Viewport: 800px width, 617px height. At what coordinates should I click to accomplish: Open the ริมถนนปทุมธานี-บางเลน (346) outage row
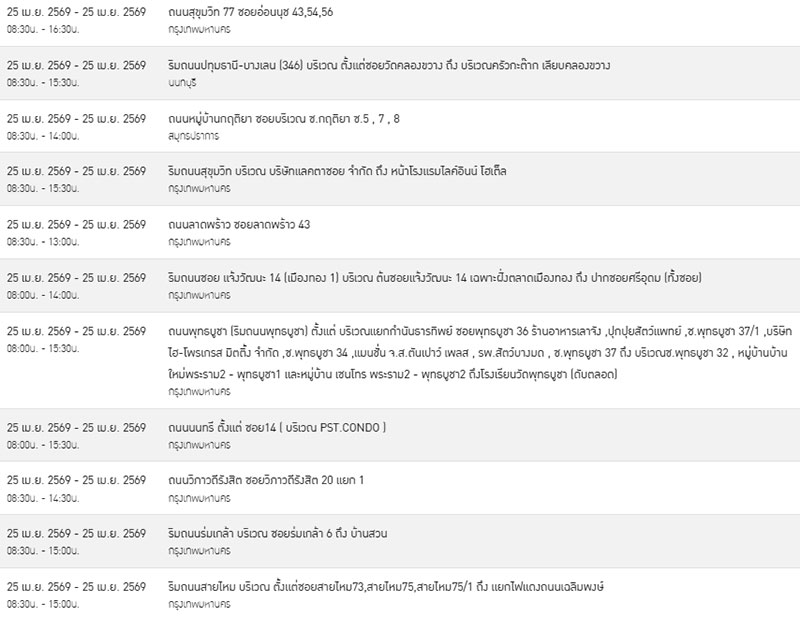[x=390, y=65]
